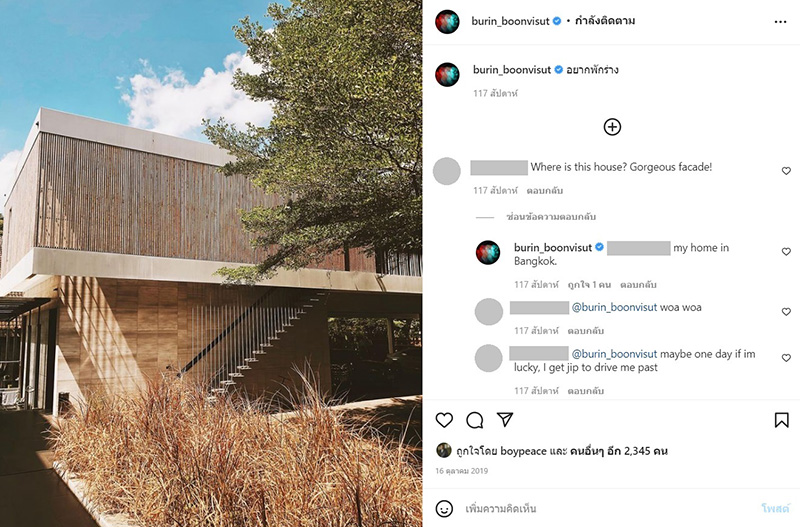
Task: Reply to 'Where is this house' comment
Action: (x=544, y=191)
